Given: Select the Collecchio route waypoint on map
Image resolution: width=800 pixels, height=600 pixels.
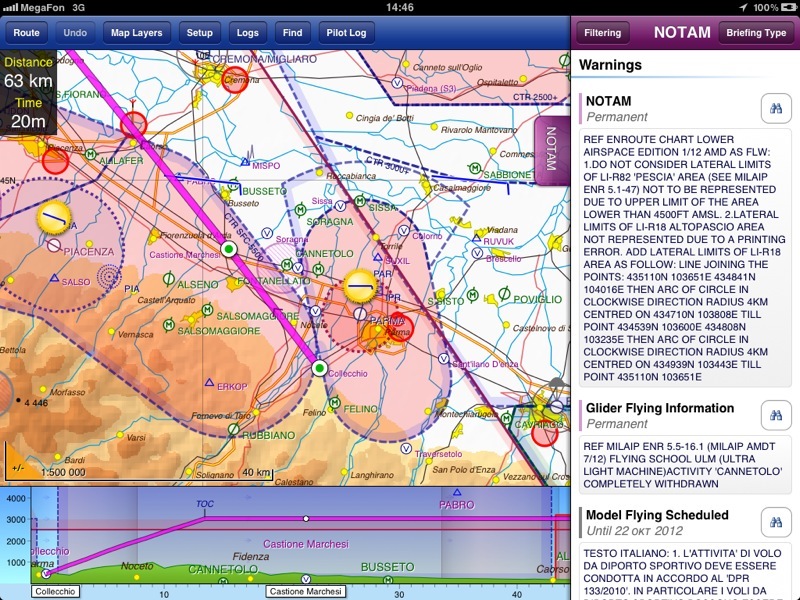Looking at the screenshot, I should click(x=319, y=369).
